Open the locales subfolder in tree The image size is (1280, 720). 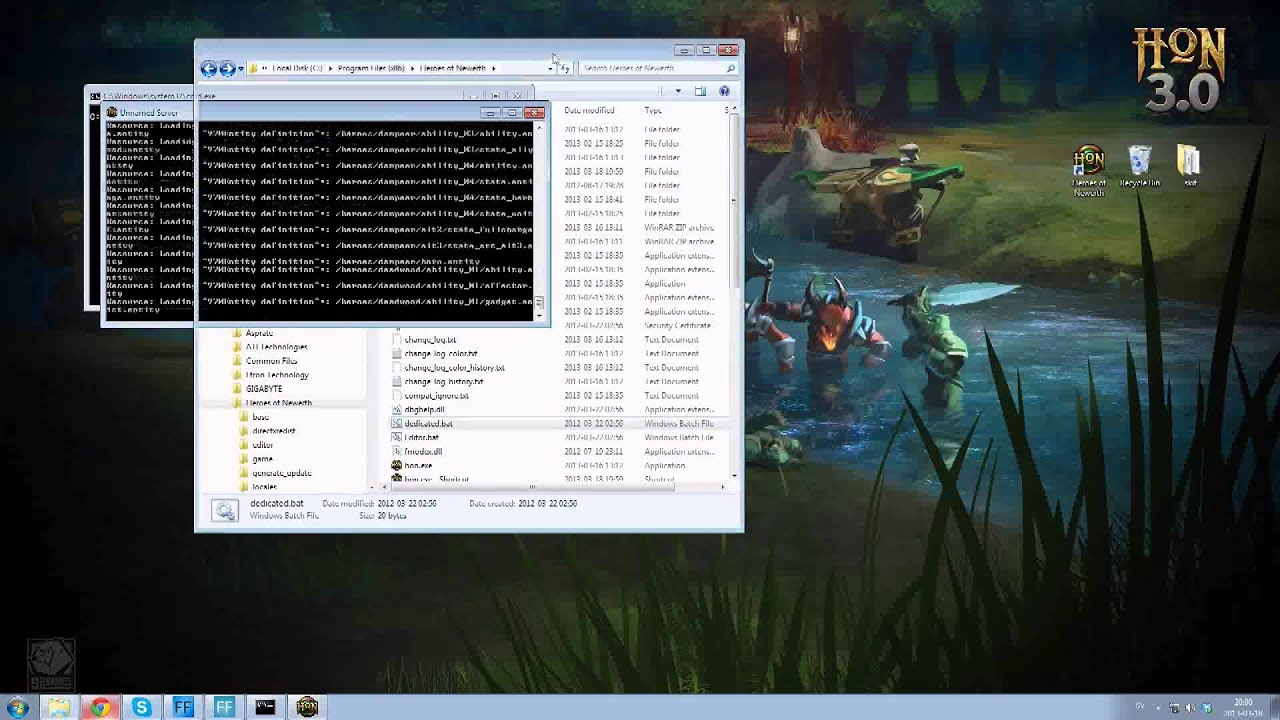(x=264, y=487)
